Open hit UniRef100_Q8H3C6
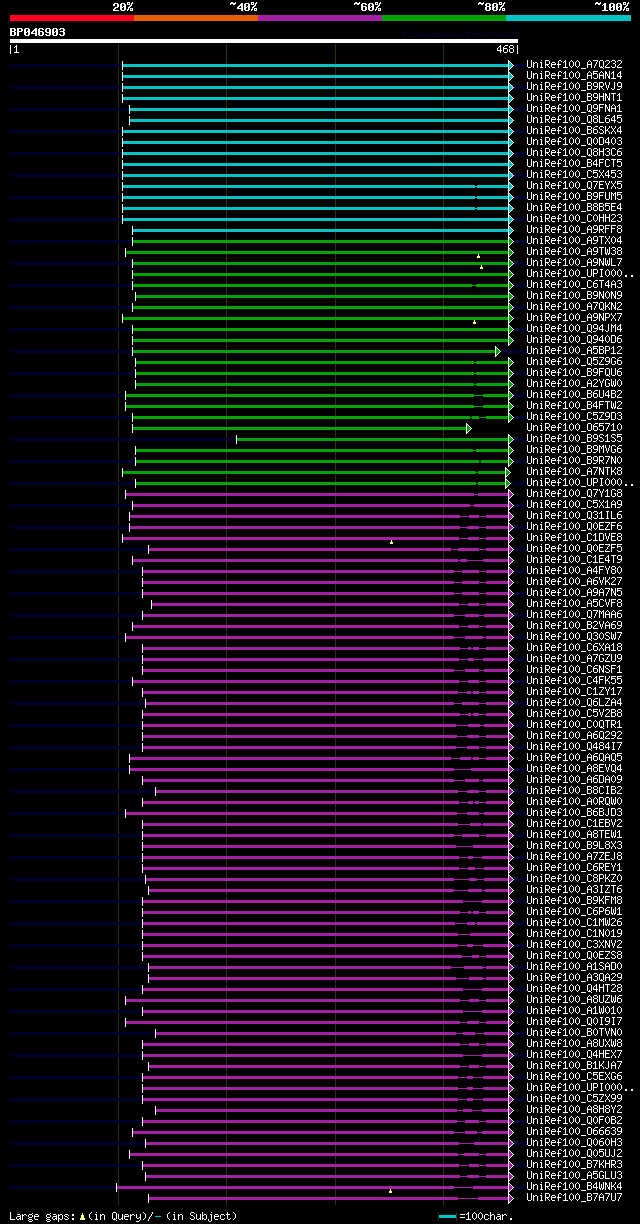Viewport: 640px width, 1224px height. pyautogui.click(x=574, y=153)
